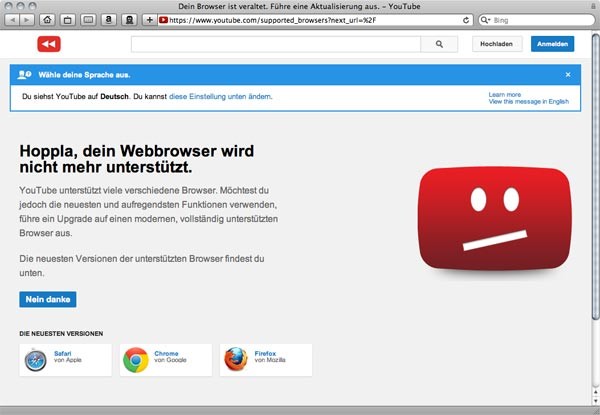The width and height of the screenshot is (600, 415).
Task: Click "View this message in English" link
Action: point(528,101)
